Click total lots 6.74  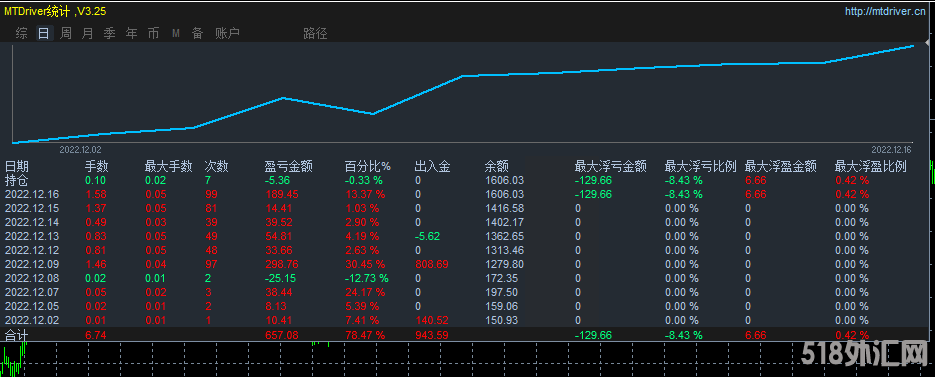[x=95, y=336]
